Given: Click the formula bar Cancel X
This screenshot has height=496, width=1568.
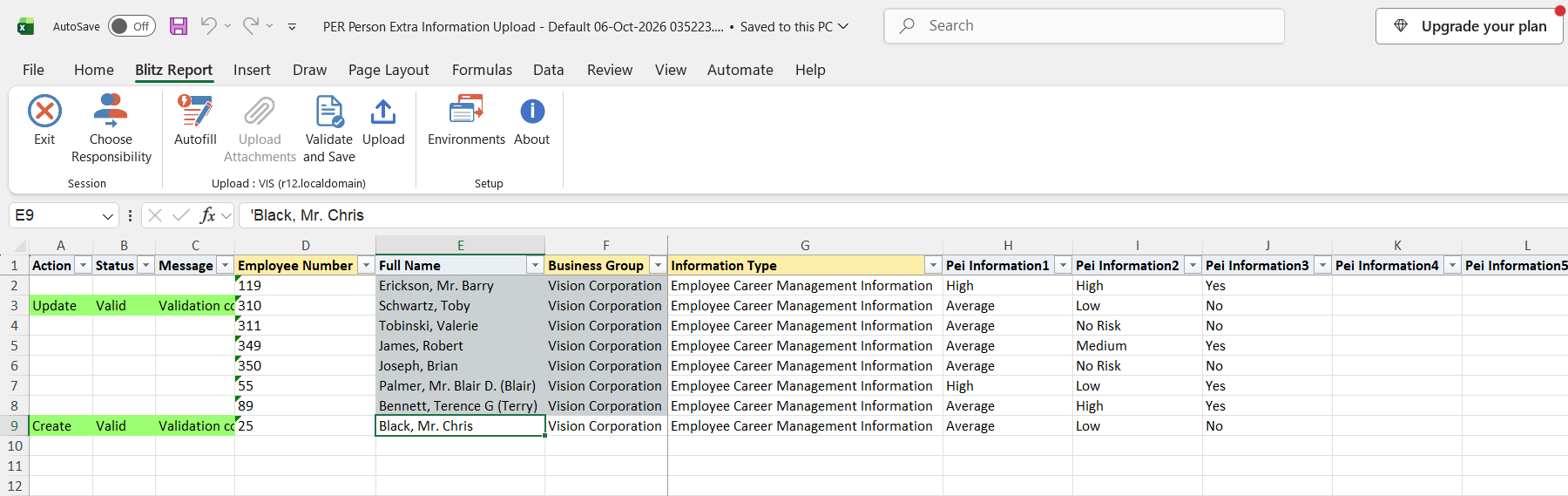Looking at the screenshot, I should click(155, 215).
